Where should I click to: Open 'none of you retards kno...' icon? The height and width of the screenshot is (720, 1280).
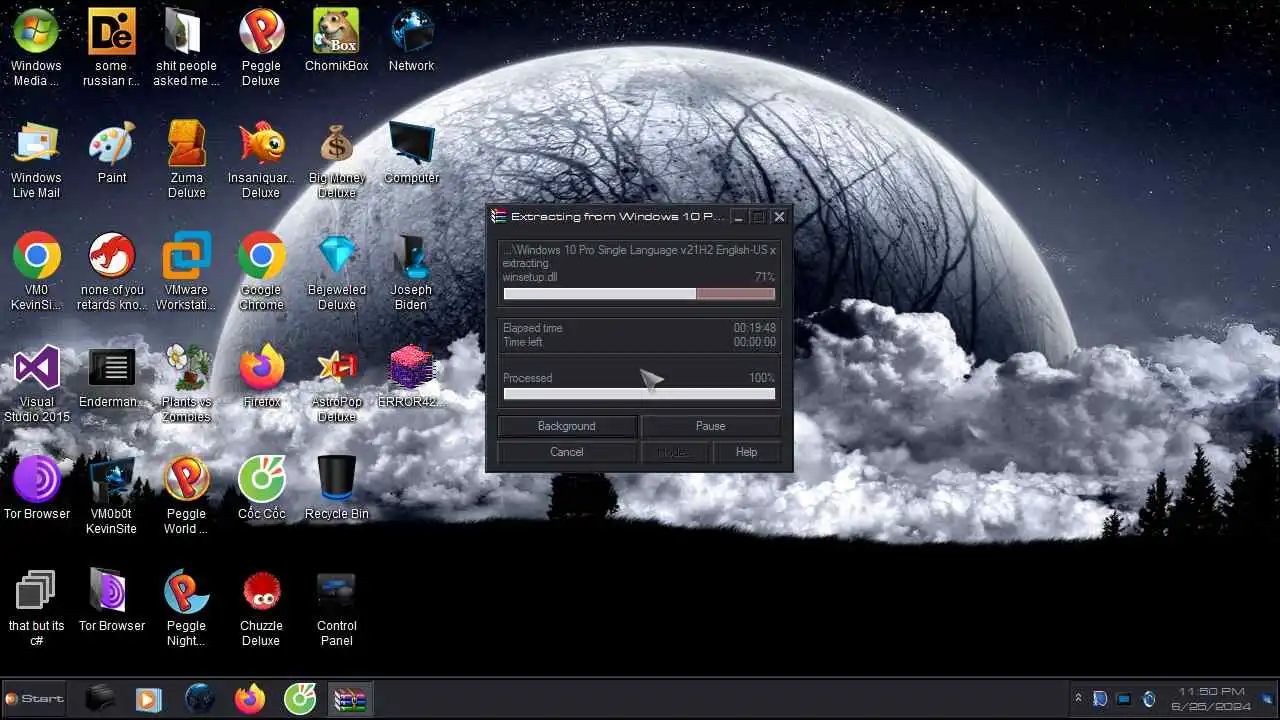[x=111, y=272]
